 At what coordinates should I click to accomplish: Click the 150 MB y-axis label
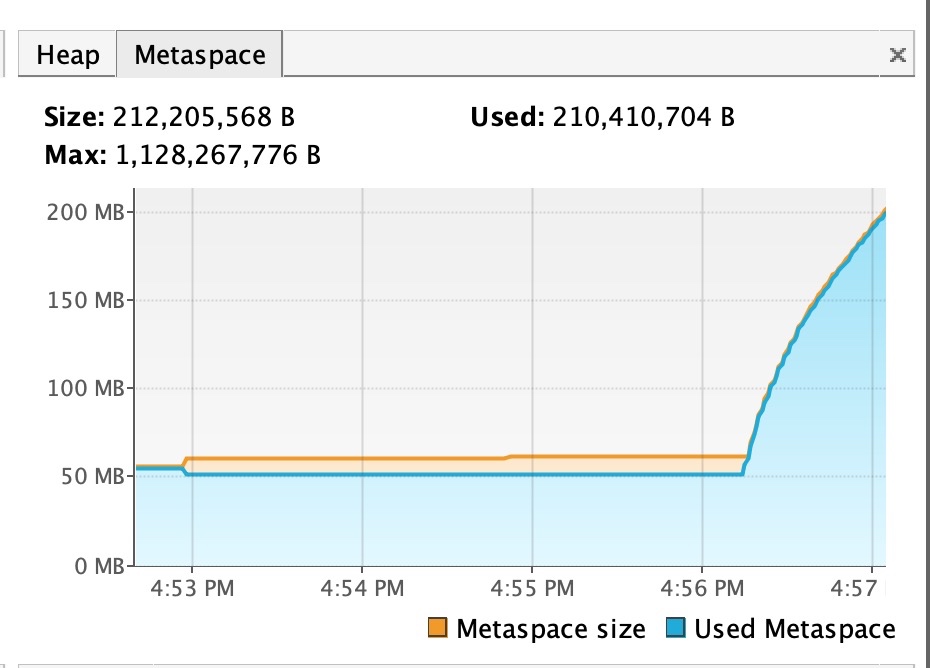click(84, 301)
